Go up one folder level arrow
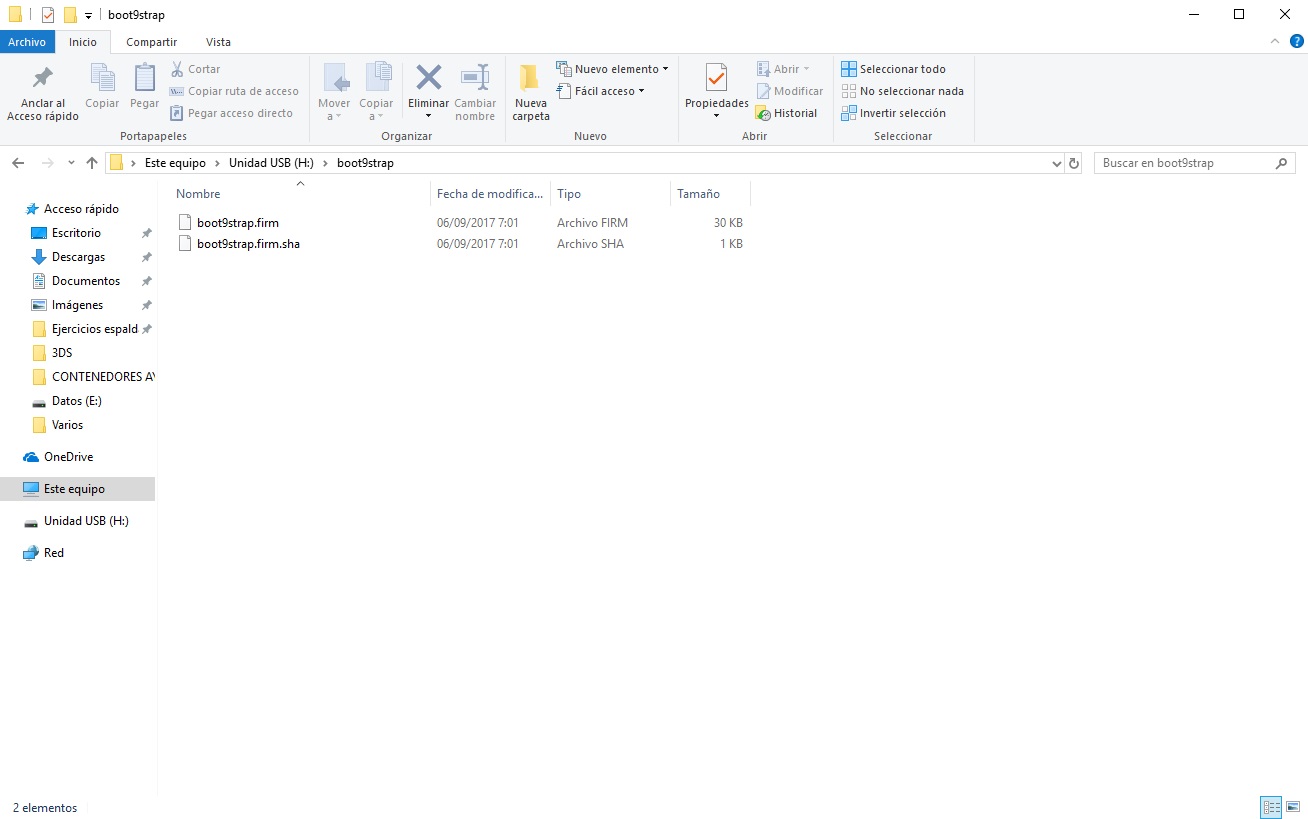1308x819 pixels. coord(92,163)
